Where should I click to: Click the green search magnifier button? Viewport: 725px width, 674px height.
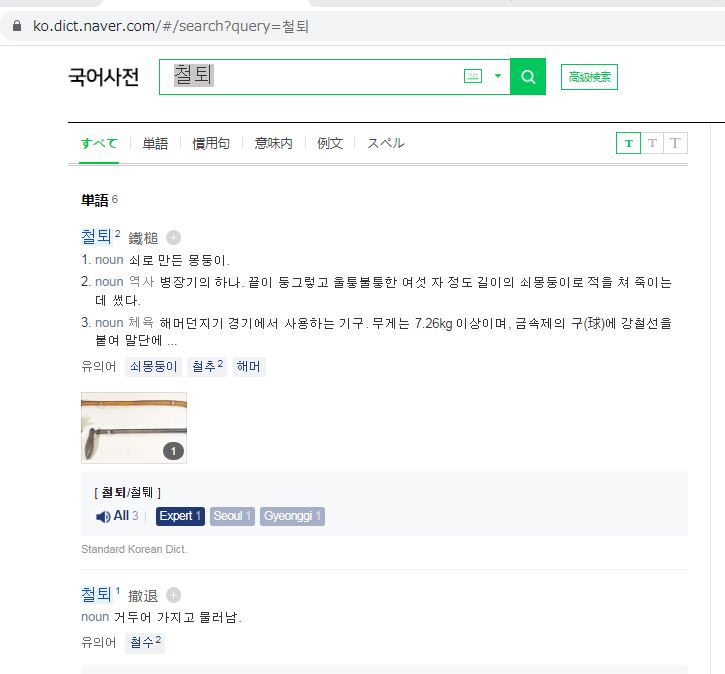tap(528, 77)
